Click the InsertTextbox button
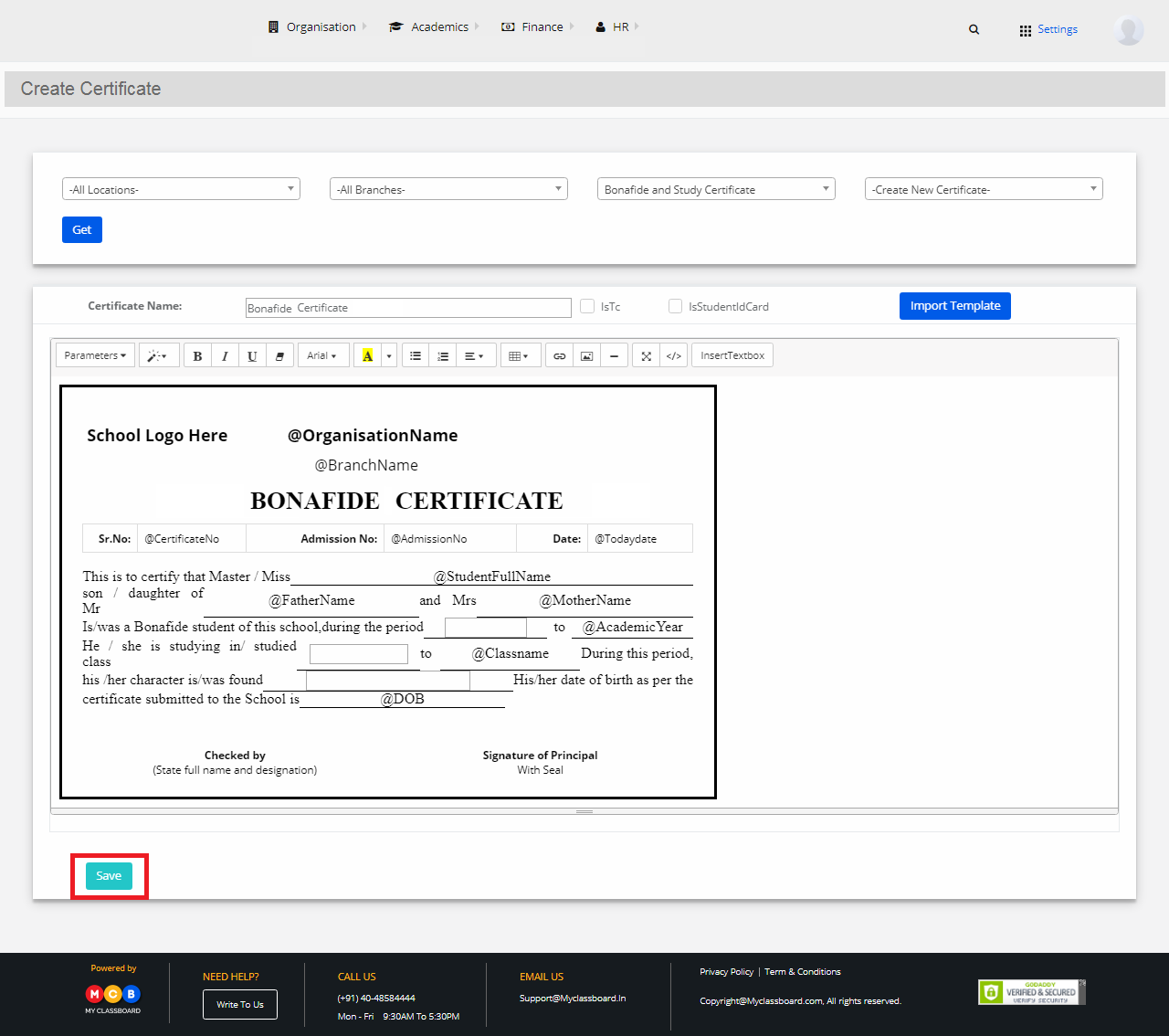This screenshot has height=1036, width=1169. coord(732,355)
